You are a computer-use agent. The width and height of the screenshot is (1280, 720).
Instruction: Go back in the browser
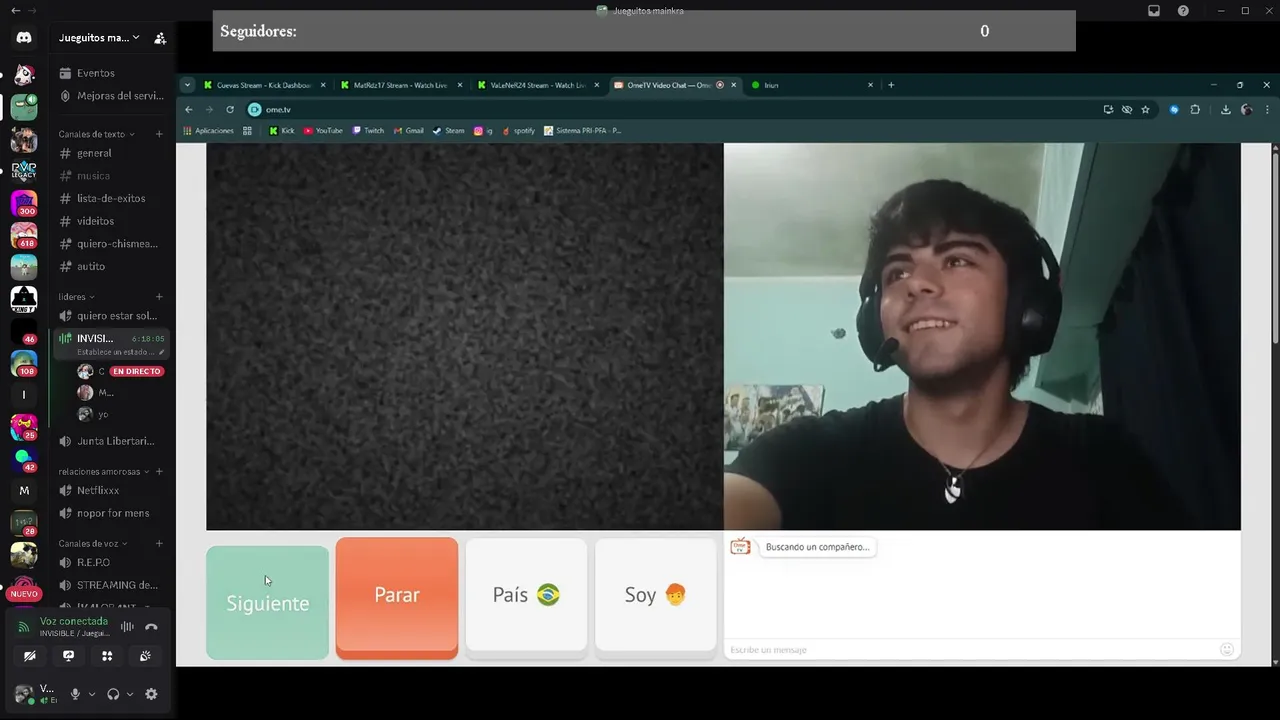coord(189,109)
